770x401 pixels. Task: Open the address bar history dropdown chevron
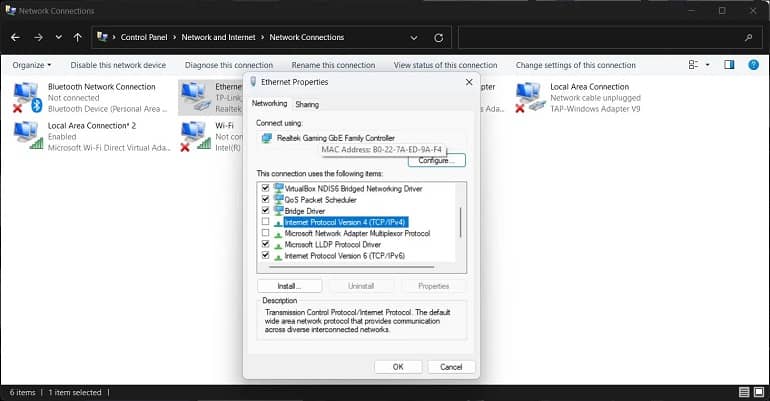414,38
